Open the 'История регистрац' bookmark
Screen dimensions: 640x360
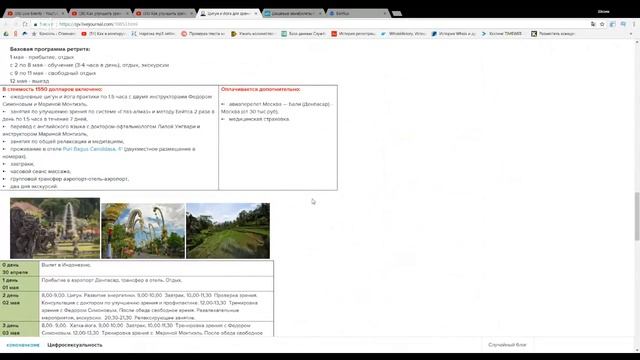(x=353, y=34)
